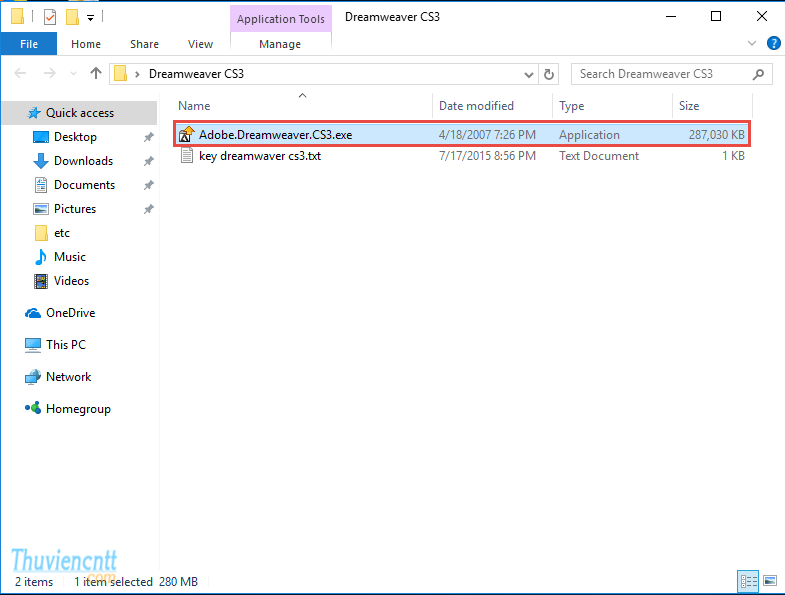
Task: Click the Adobe.Dreamweaver.CS3.exe installer icon
Action: [187, 135]
